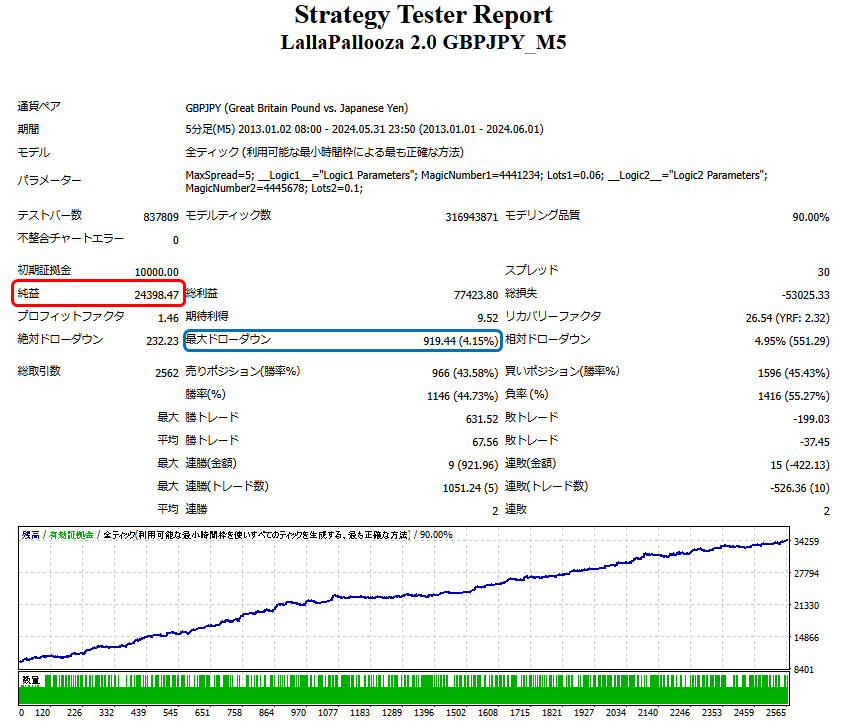This screenshot has height=724, width=845.
Task: Click the 総損失 value -53025.33
Action: point(806,295)
